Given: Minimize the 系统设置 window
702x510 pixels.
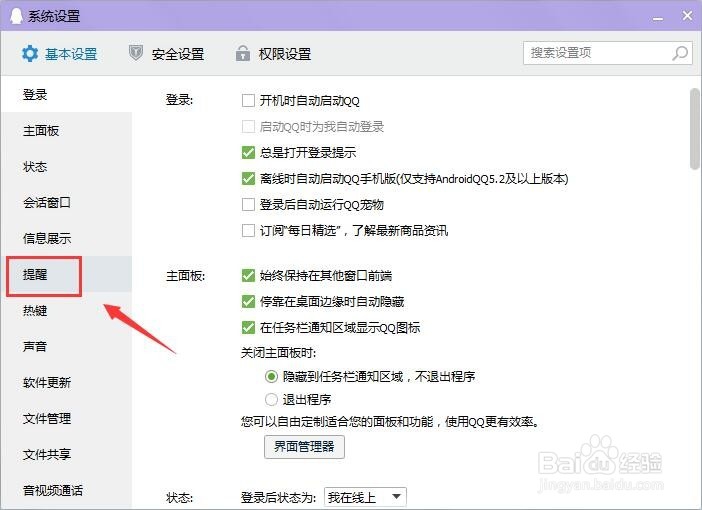Looking at the screenshot, I should [658, 18].
